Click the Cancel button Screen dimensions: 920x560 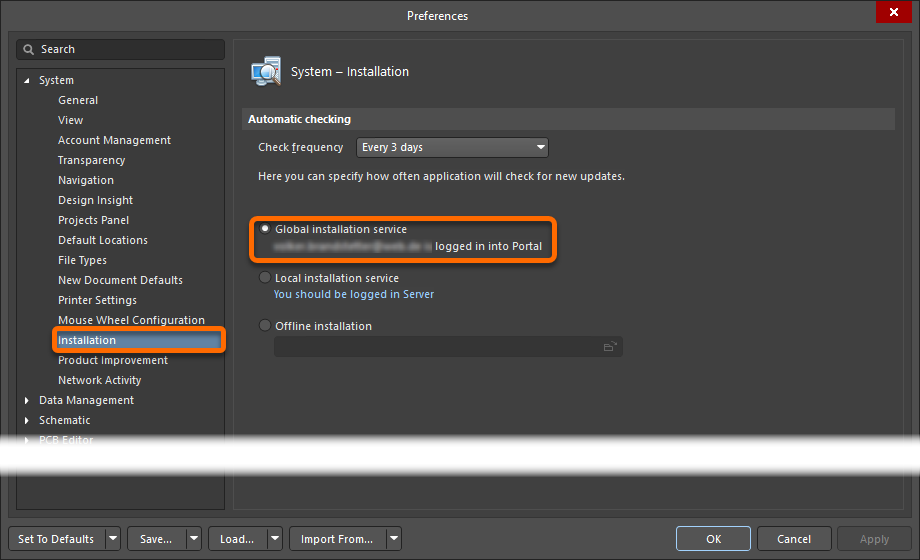(x=794, y=538)
